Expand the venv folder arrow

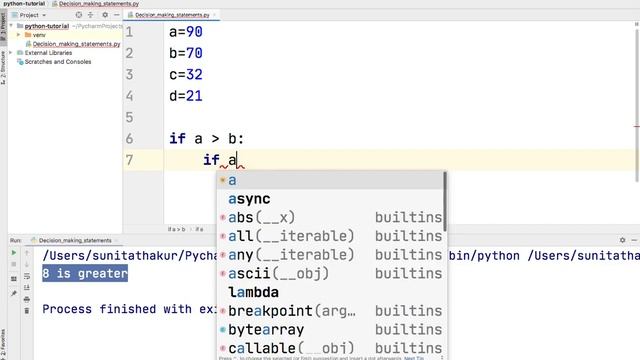click(18, 35)
